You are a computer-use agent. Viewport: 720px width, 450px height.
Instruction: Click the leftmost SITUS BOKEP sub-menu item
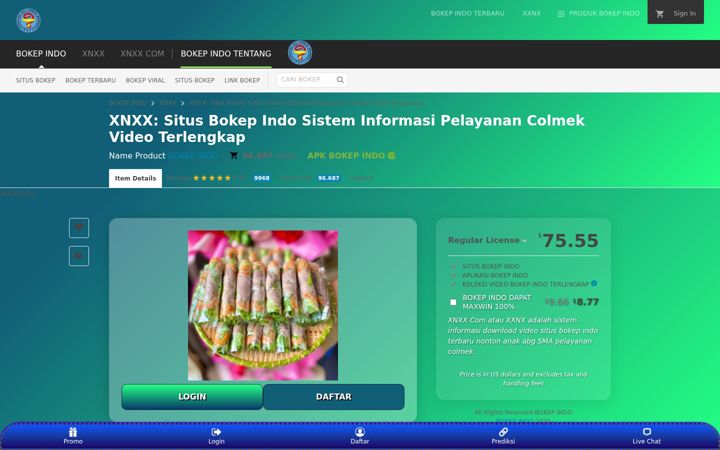tap(35, 80)
